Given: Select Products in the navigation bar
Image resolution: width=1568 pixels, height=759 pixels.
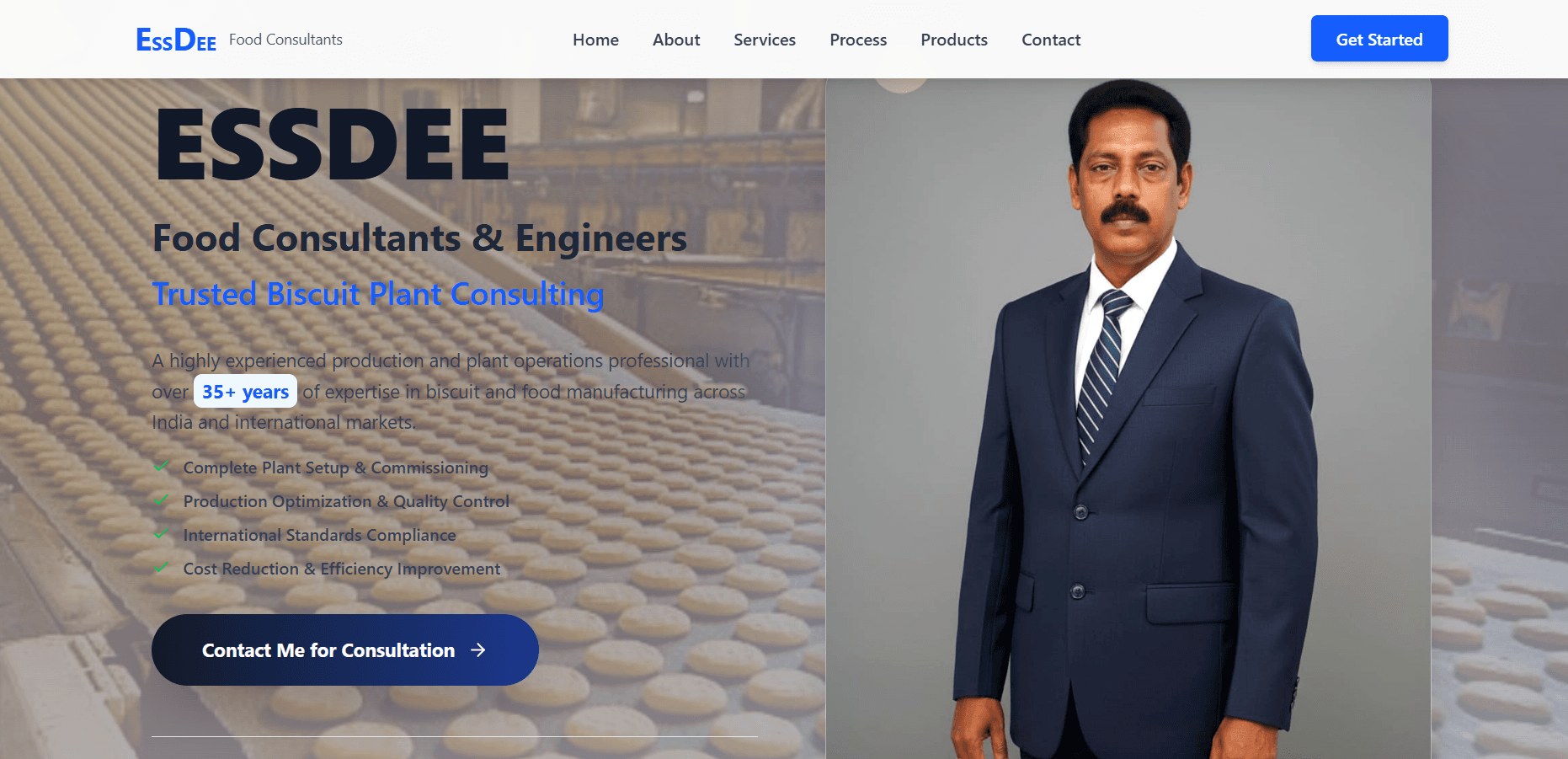Looking at the screenshot, I should (954, 40).
